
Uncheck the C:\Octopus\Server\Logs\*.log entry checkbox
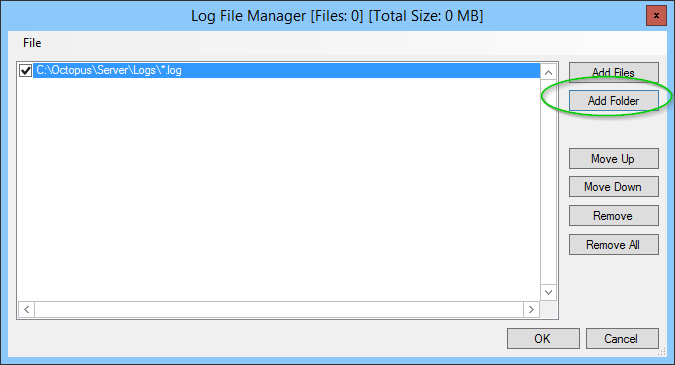[25, 70]
